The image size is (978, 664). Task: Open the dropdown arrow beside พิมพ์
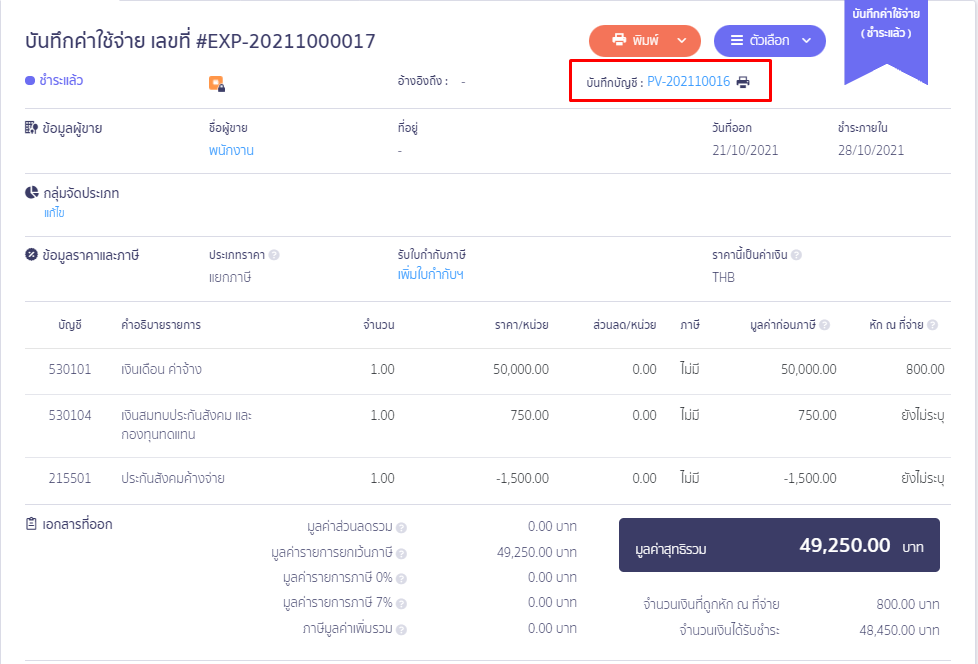point(682,41)
